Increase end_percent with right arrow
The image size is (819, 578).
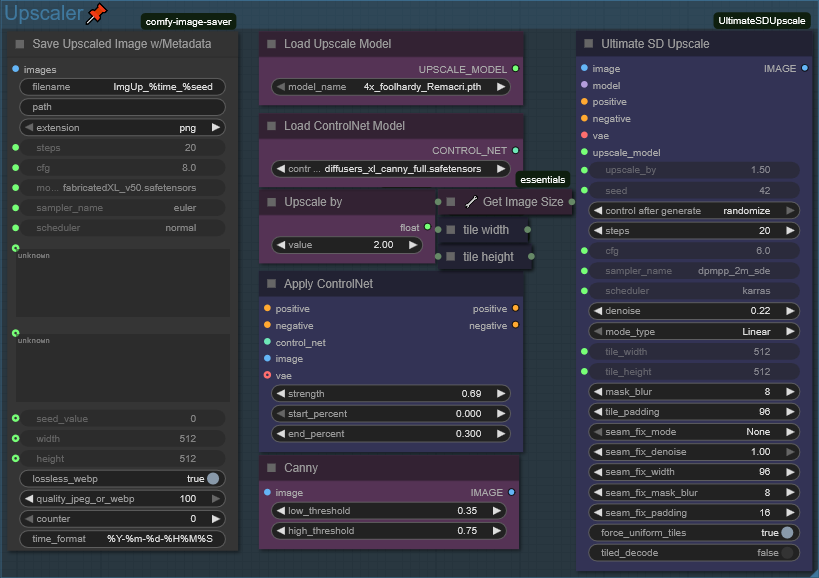pos(501,433)
